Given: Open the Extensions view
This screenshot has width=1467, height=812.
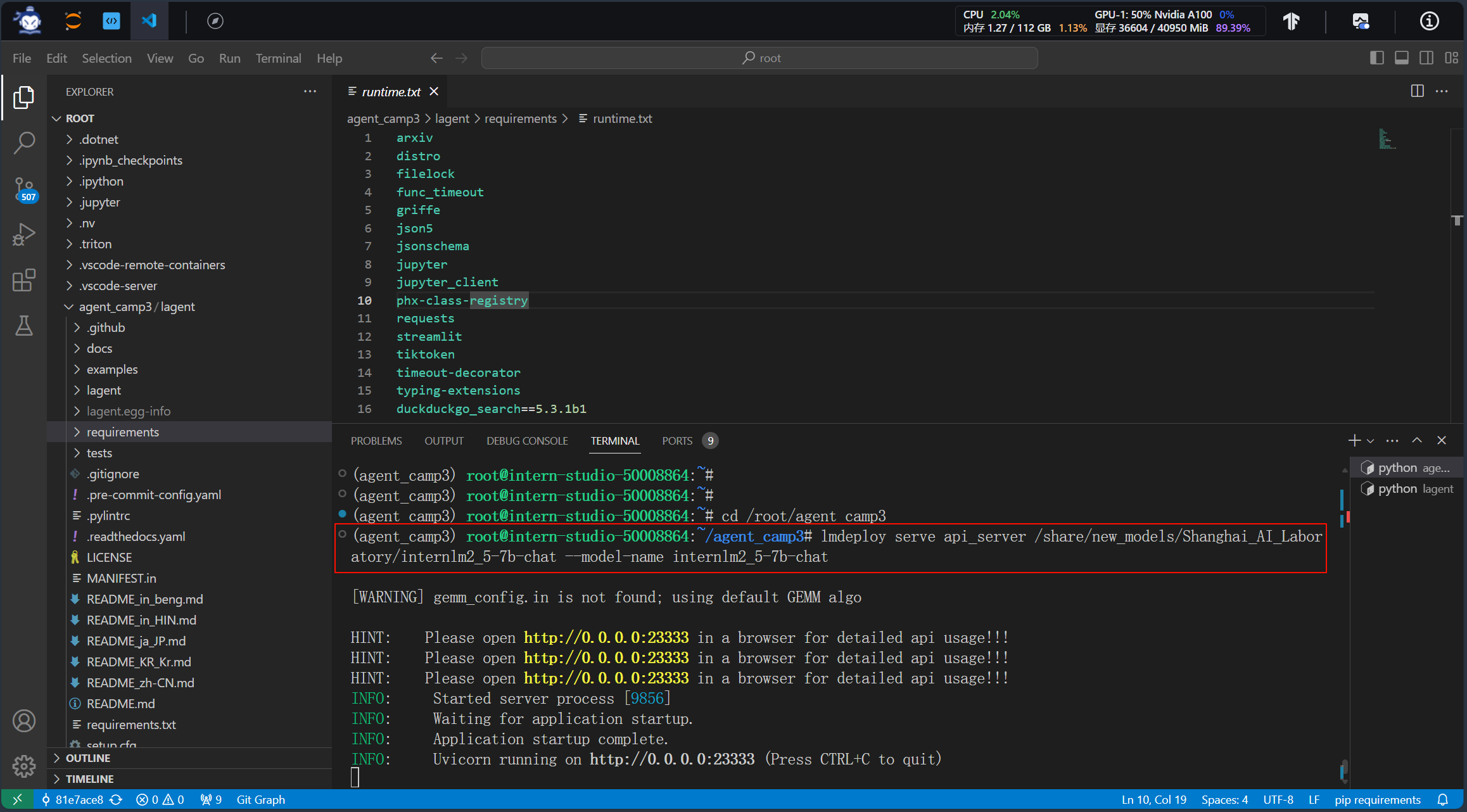Looking at the screenshot, I should (x=24, y=280).
